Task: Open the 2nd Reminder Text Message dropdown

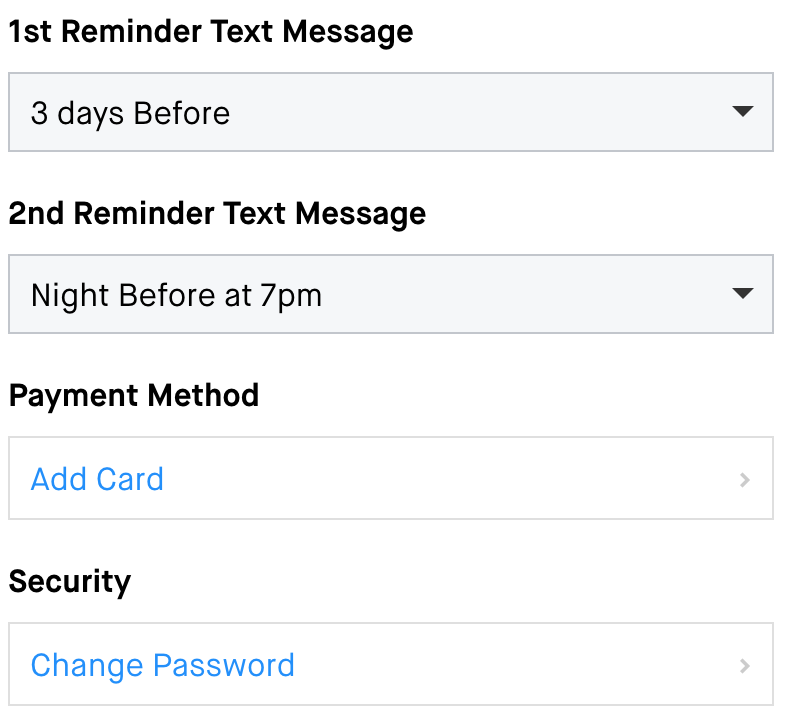Action: (390, 294)
